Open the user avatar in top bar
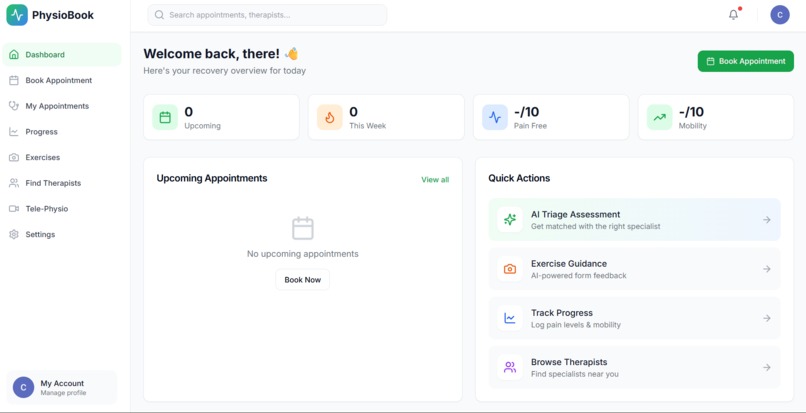The width and height of the screenshot is (806, 413). (780, 15)
